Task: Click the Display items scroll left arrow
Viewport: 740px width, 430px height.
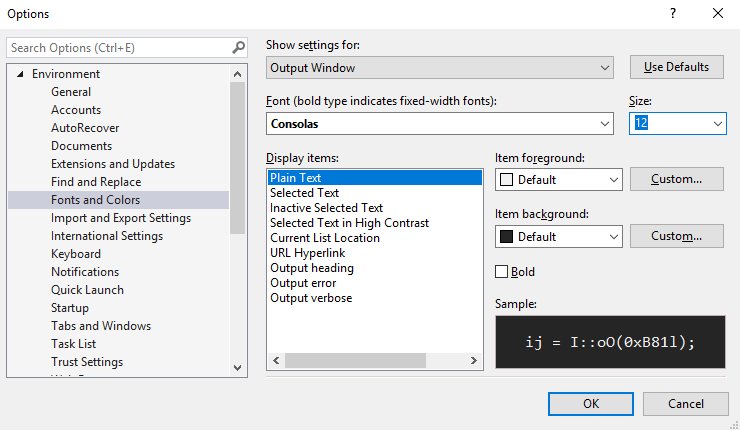Action: click(277, 361)
